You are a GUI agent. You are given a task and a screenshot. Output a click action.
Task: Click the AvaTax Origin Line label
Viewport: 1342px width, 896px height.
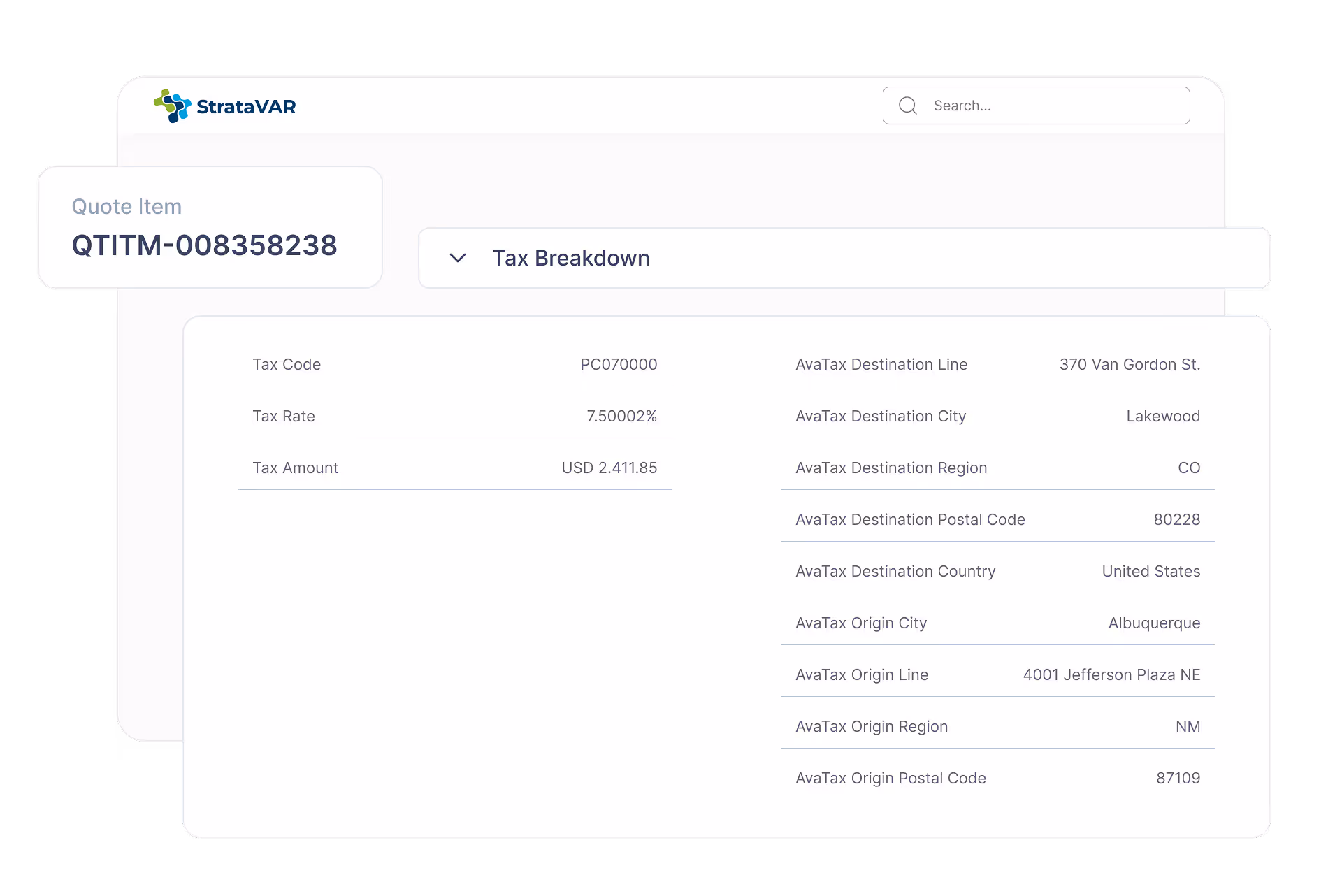(862, 674)
